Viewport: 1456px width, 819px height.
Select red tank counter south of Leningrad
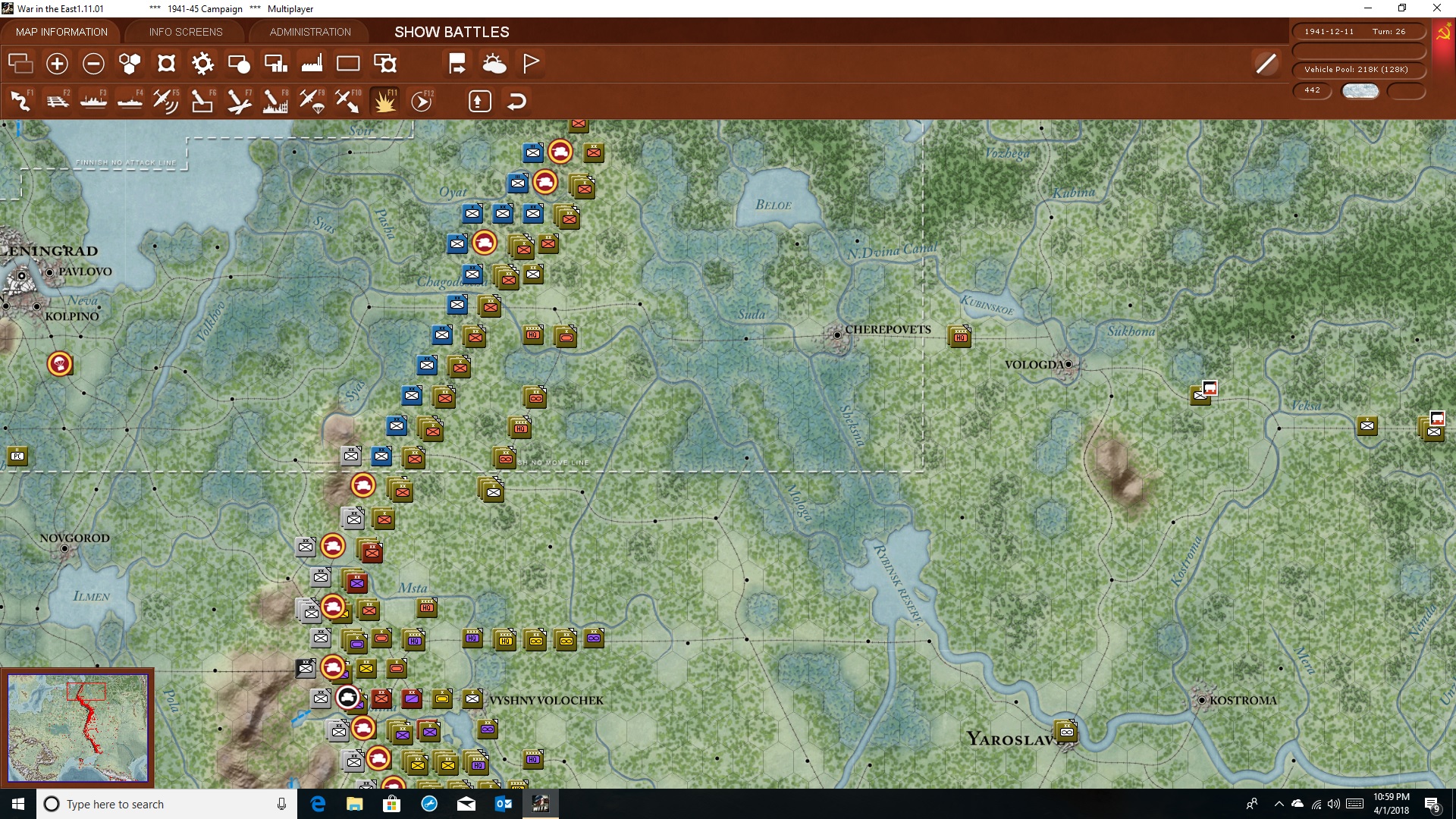click(x=60, y=364)
